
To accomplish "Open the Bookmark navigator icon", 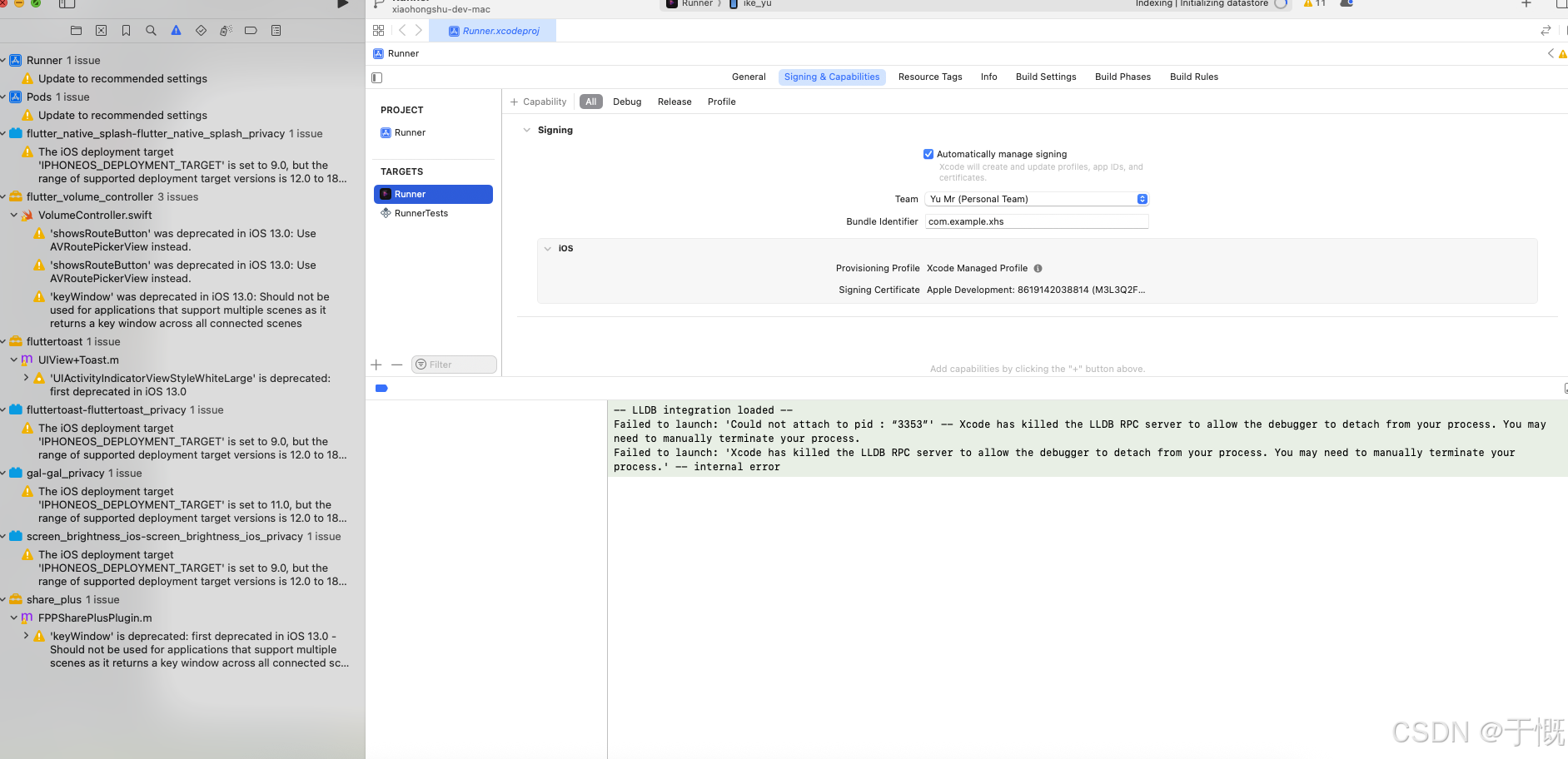I will [x=126, y=31].
